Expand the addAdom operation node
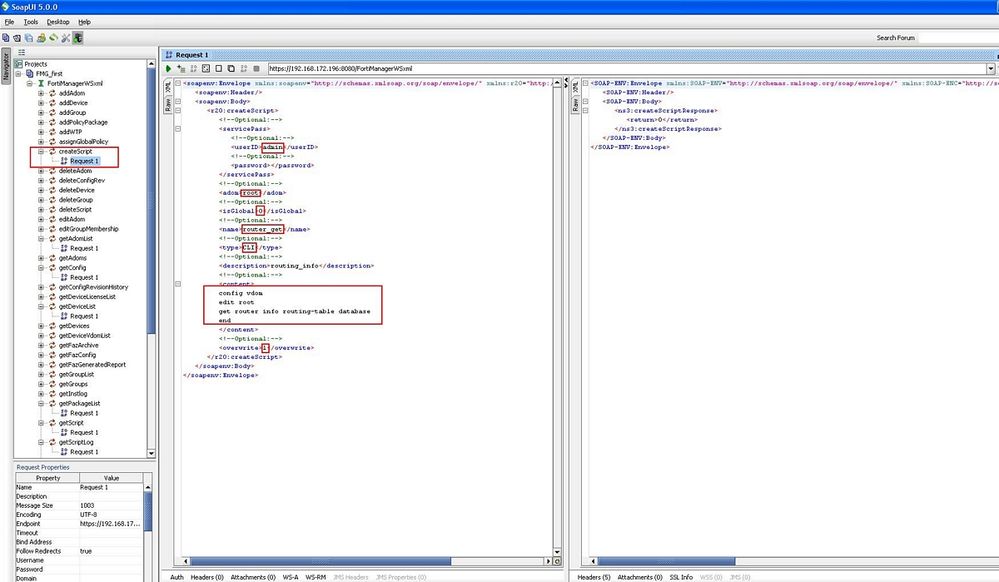 click(40, 93)
